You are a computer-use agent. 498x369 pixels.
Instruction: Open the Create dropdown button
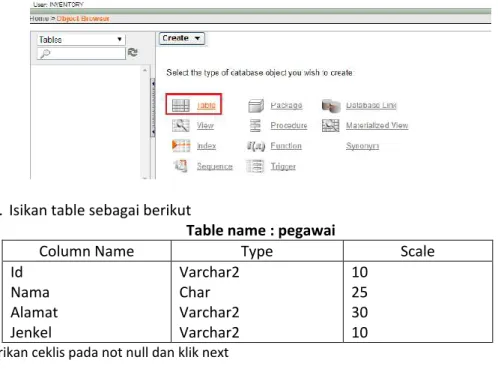pos(182,38)
